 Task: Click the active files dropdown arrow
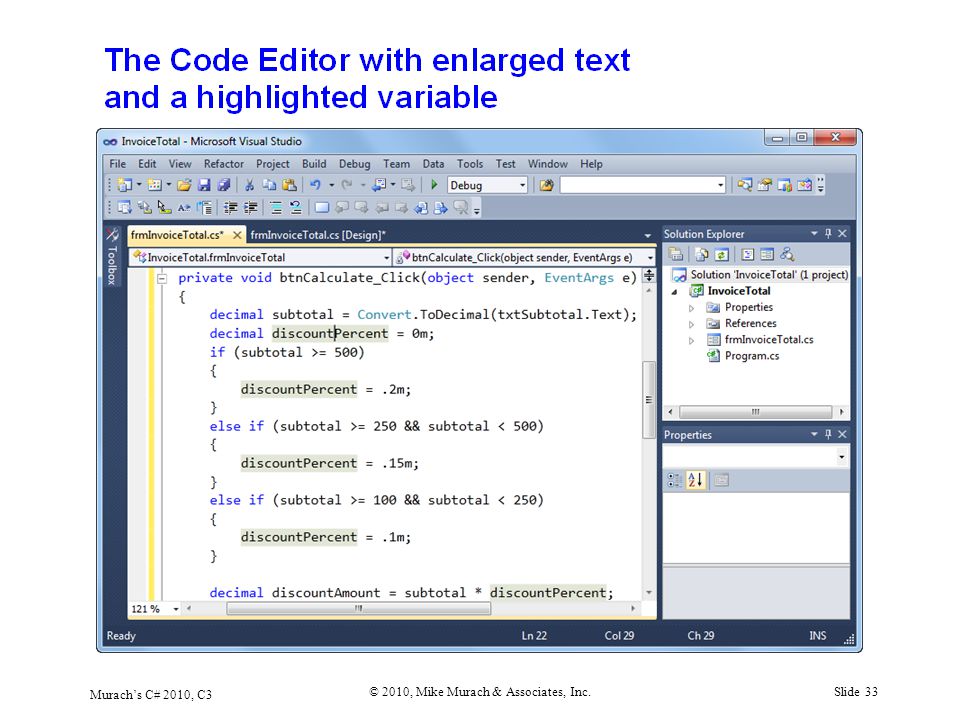648,236
